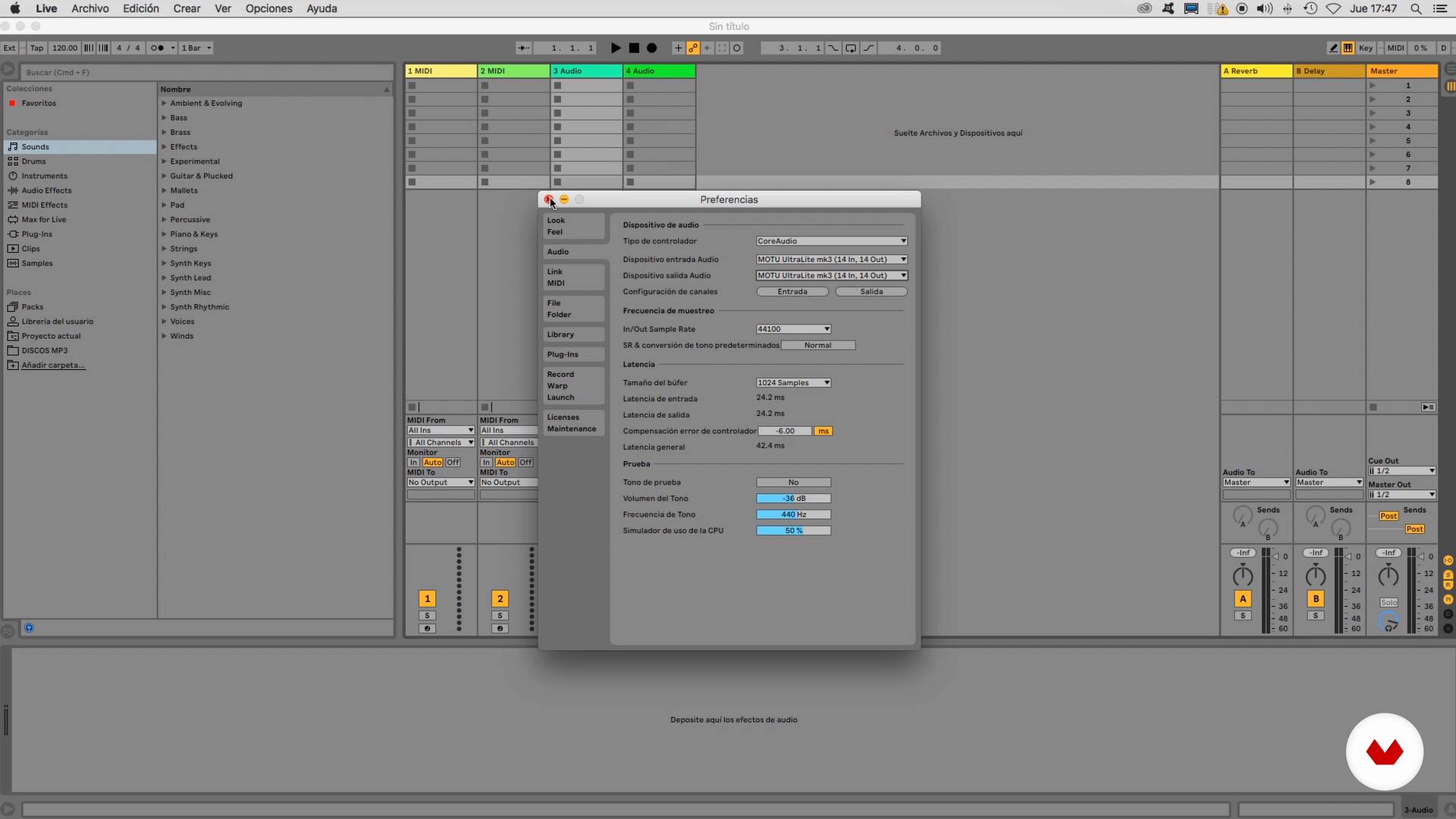1456x819 pixels.
Task: Click the Tap tempo button
Action: click(36, 48)
